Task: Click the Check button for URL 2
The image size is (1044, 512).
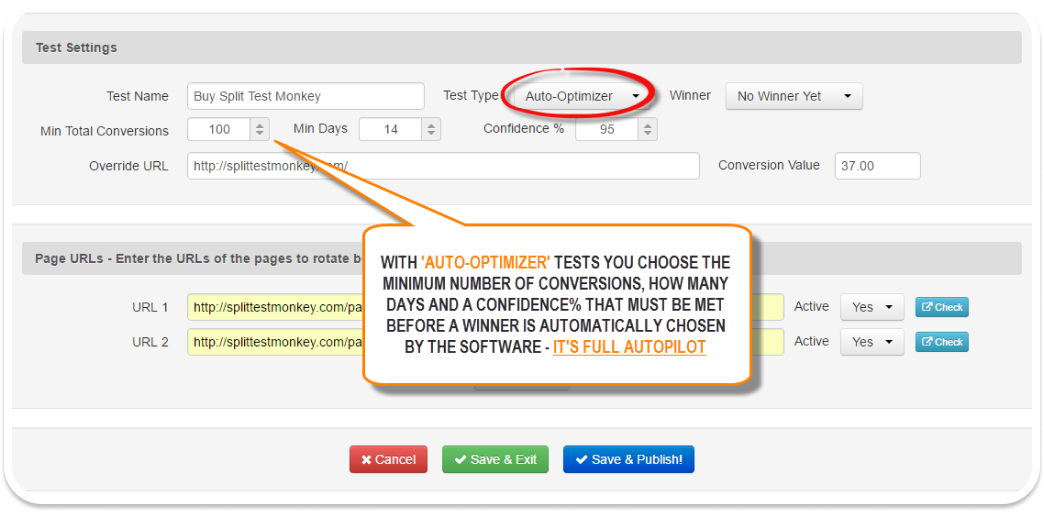Action: tap(942, 342)
